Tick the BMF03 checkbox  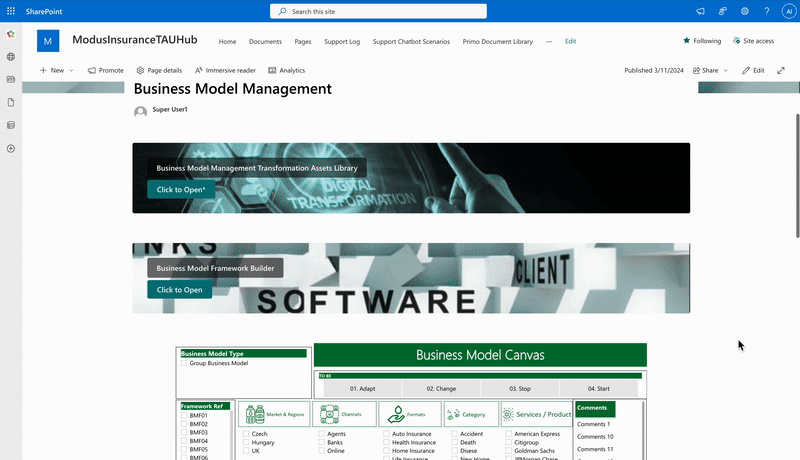point(184,432)
